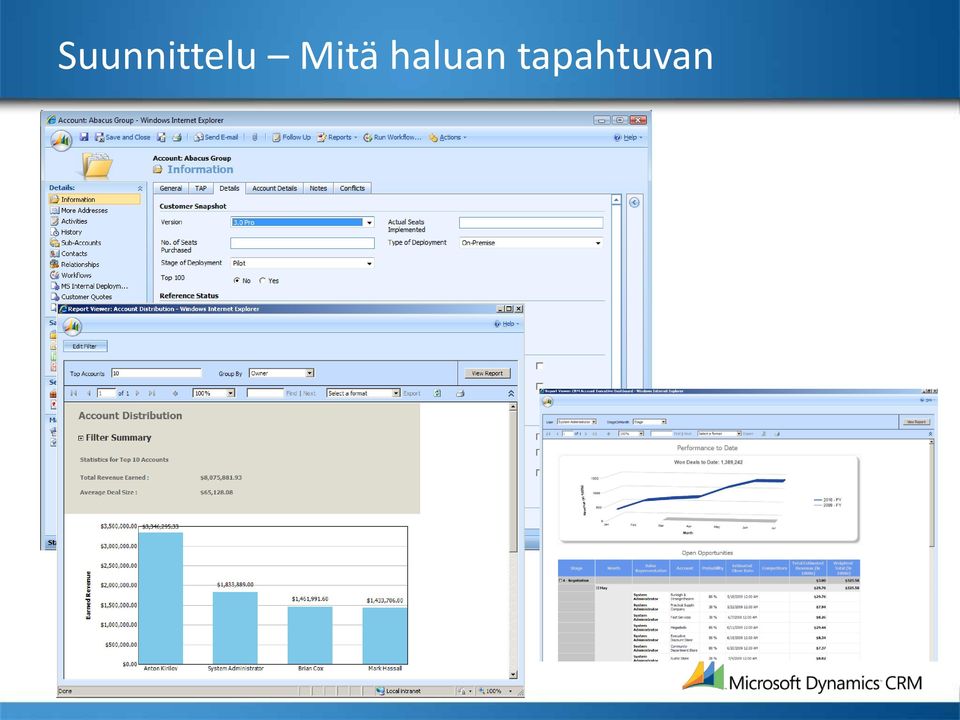Screen dimensions: 960x720
Task: Click Run Workflow in the Account toolbar
Action: click(392, 137)
